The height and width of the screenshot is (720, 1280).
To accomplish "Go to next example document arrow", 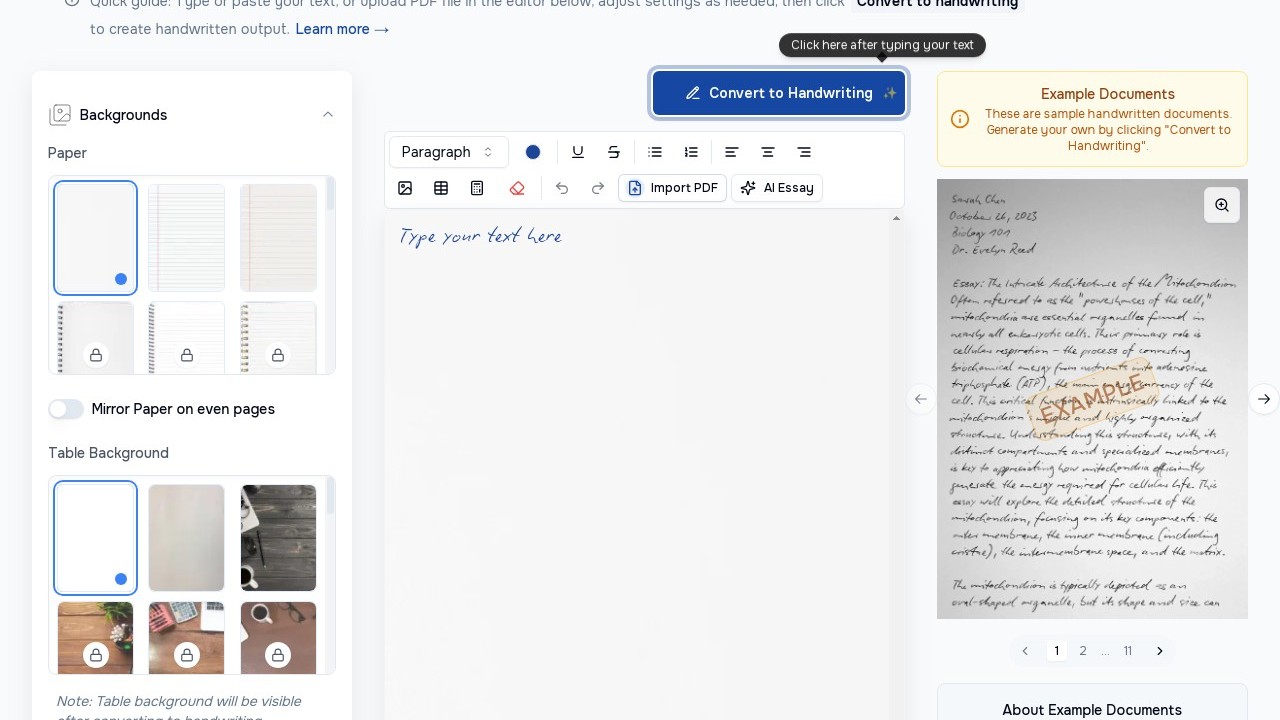I will pyautogui.click(x=1264, y=399).
